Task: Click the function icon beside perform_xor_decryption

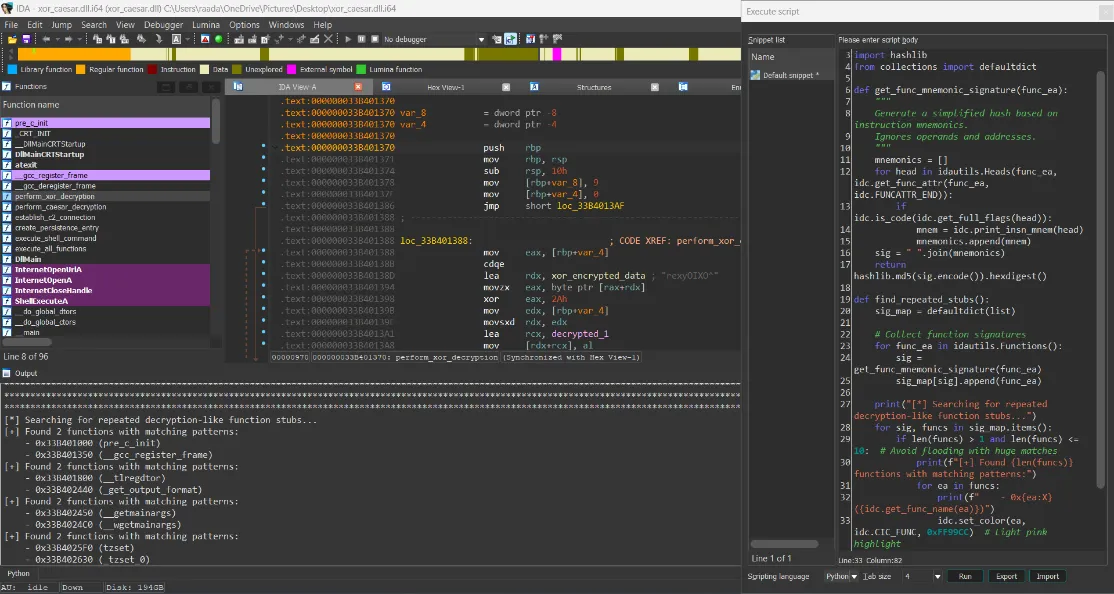Action: click(7, 196)
